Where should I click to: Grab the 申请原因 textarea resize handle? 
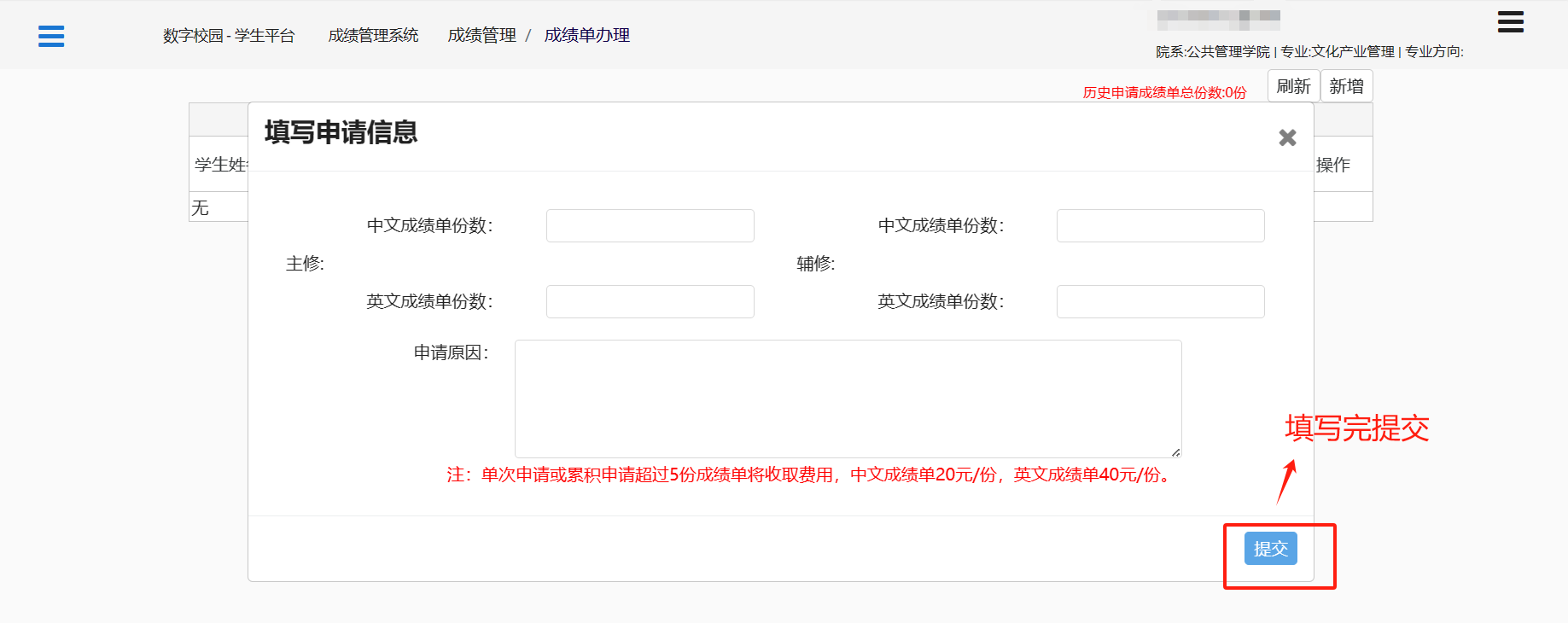click(x=1175, y=452)
